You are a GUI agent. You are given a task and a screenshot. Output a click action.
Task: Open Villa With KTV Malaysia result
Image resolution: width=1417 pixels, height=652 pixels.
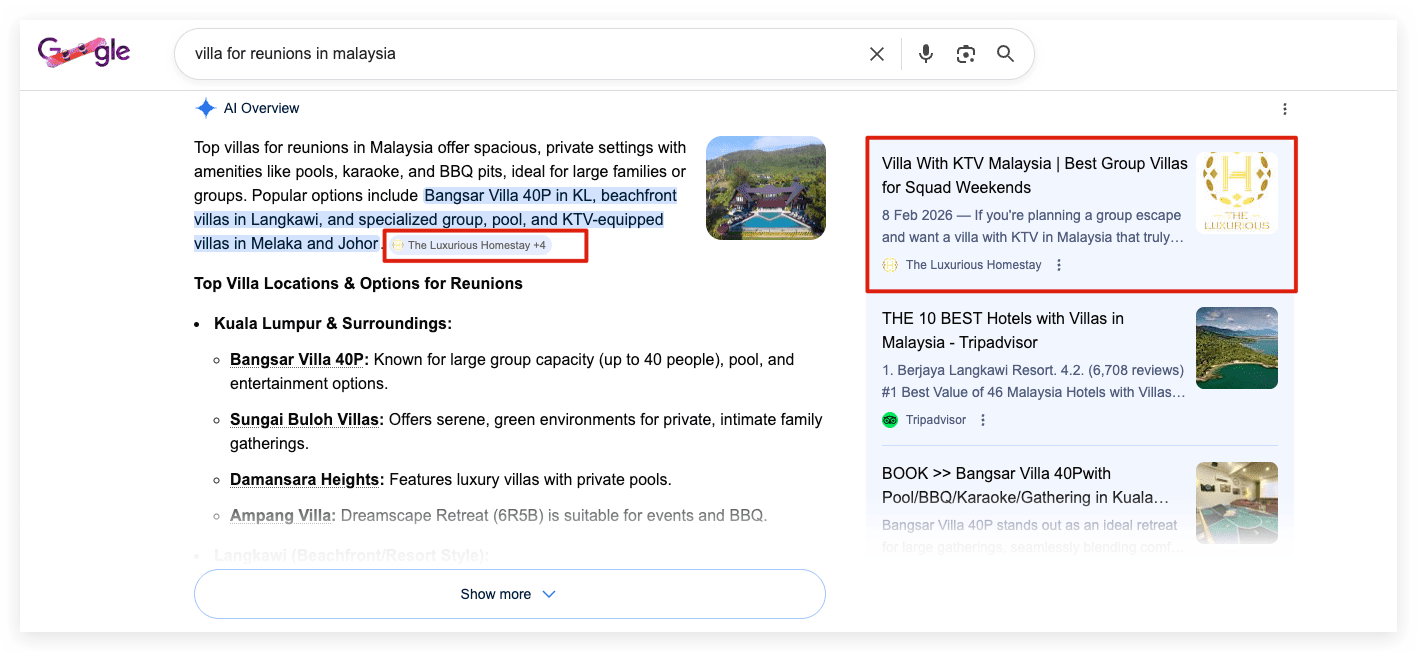1035,175
